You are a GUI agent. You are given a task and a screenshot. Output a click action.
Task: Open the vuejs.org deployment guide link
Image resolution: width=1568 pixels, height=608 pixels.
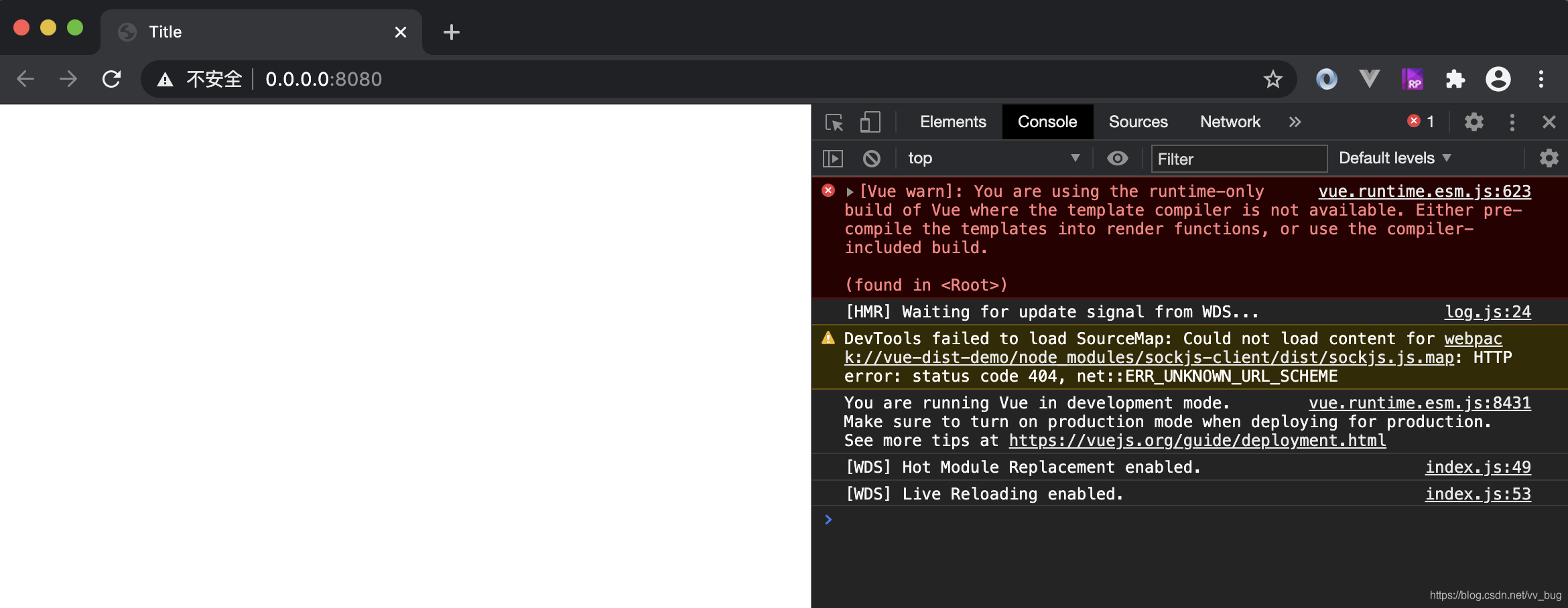[1197, 441]
